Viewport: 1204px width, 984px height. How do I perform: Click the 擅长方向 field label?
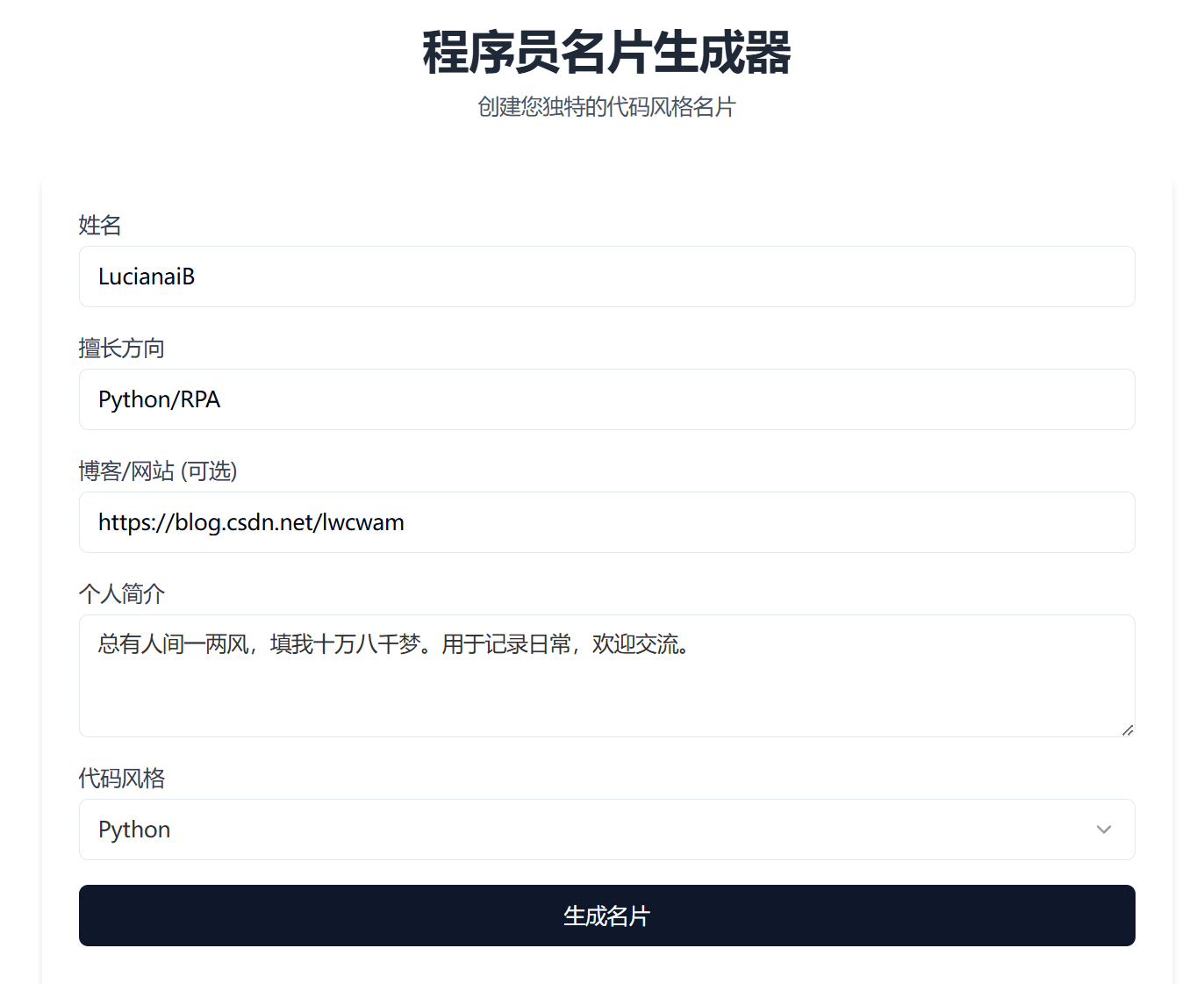point(122,348)
